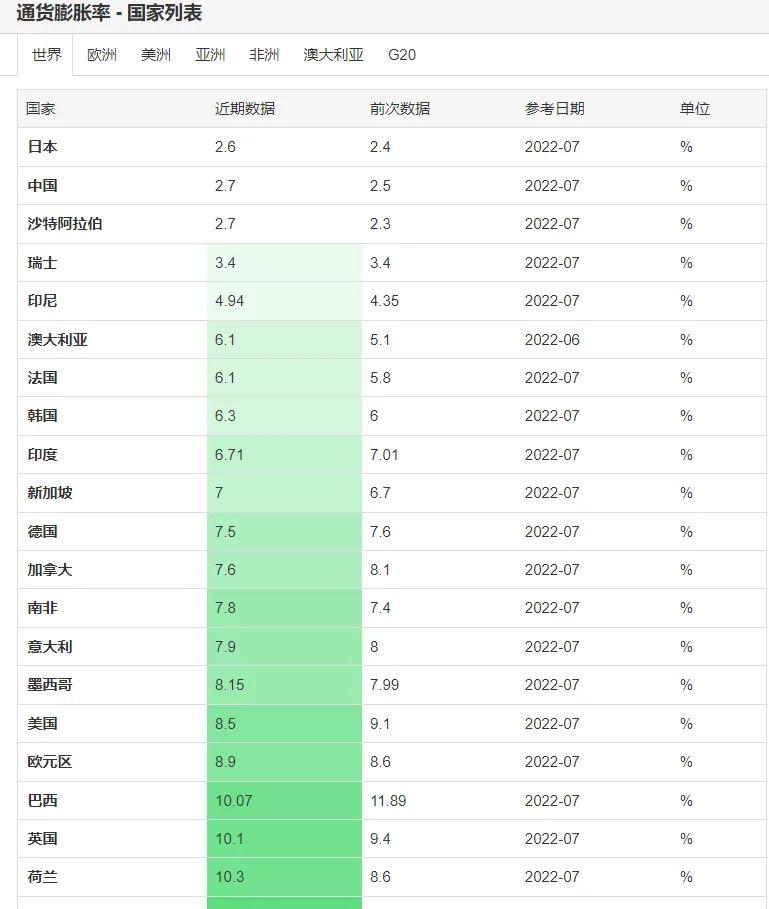Click Eurozone's recent value 8.9
The height and width of the screenshot is (909, 769).
[225, 762]
